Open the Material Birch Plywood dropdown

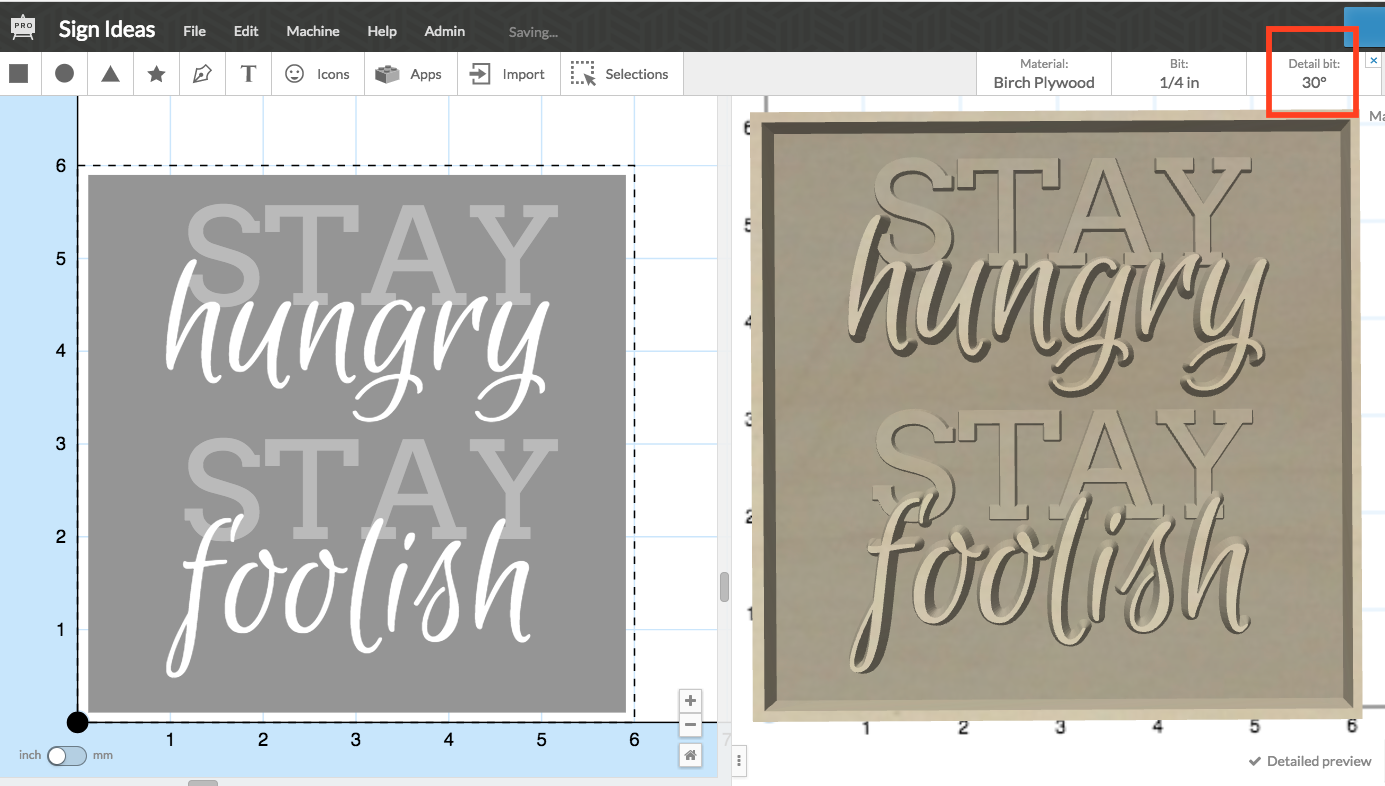point(1043,74)
